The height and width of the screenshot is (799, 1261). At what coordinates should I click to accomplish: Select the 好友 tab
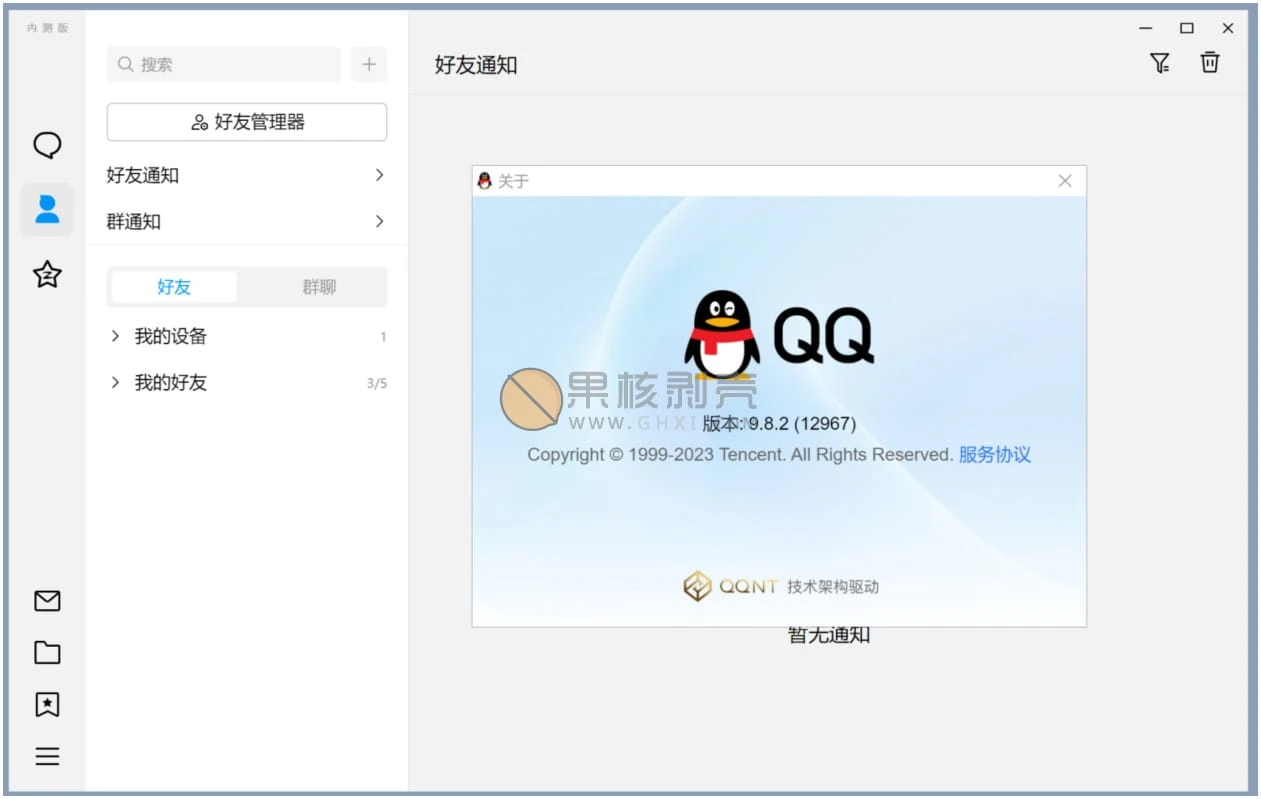click(172, 287)
